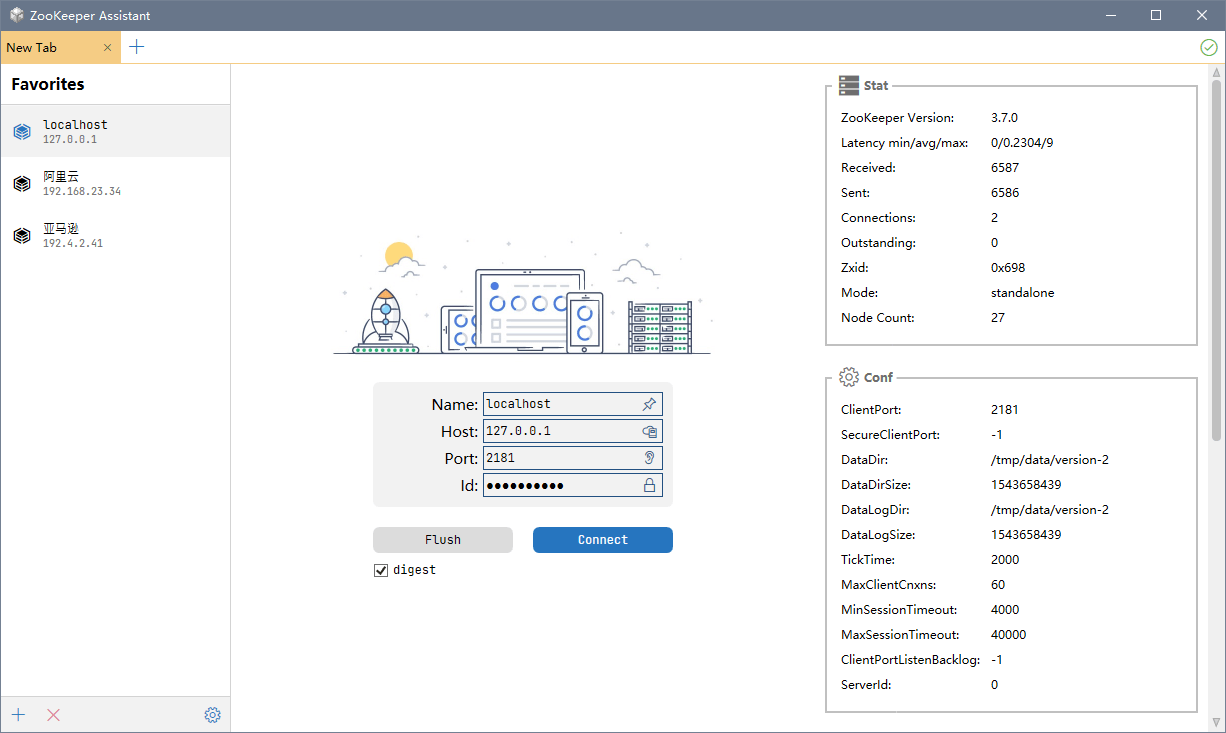
Task: Click the Id password field
Action: [560, 485]
